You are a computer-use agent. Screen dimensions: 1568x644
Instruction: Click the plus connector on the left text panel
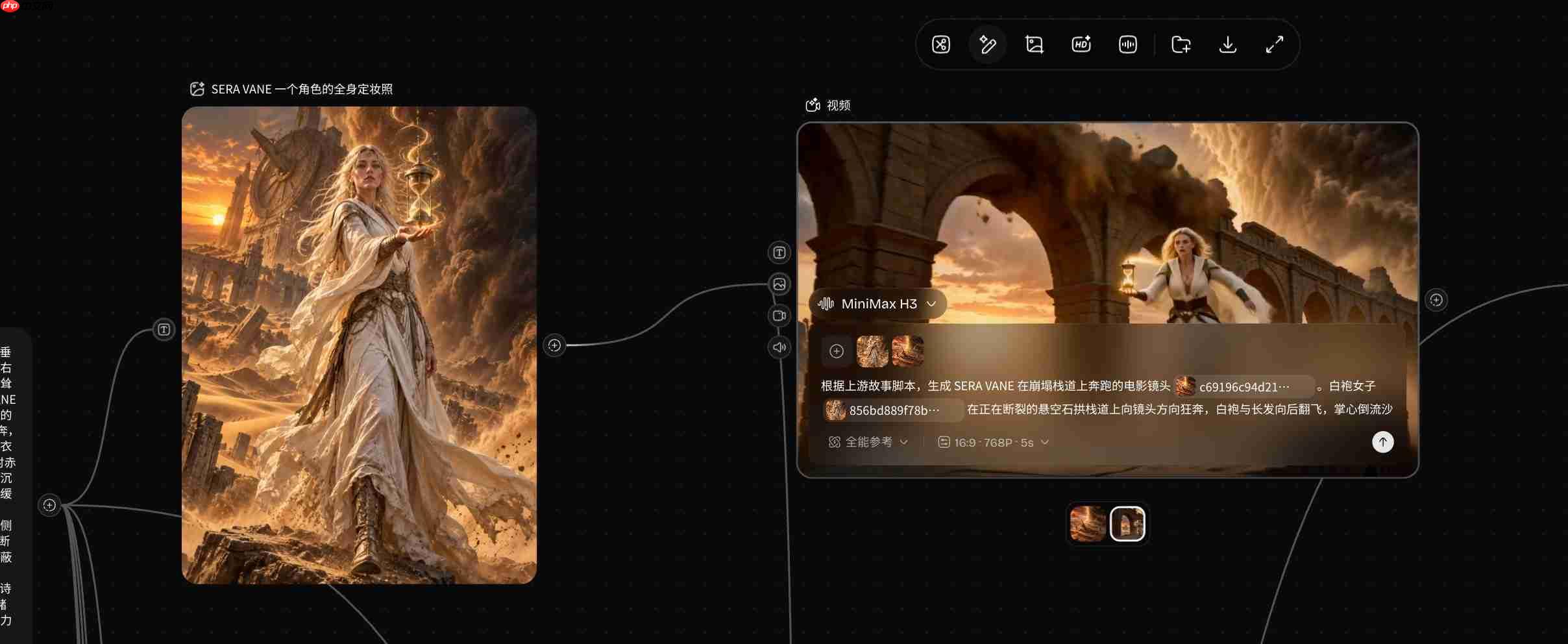click(x=49, y=505)
